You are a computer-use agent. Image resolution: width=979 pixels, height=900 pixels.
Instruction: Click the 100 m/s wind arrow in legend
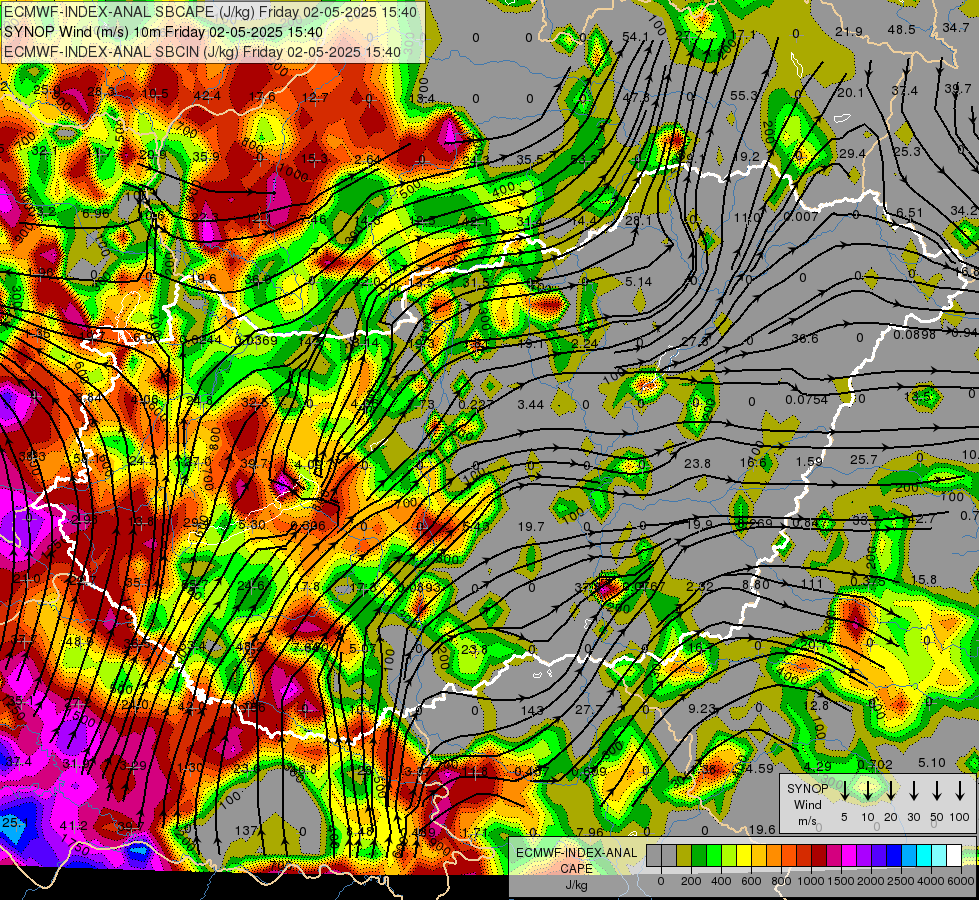coord(960,791)
